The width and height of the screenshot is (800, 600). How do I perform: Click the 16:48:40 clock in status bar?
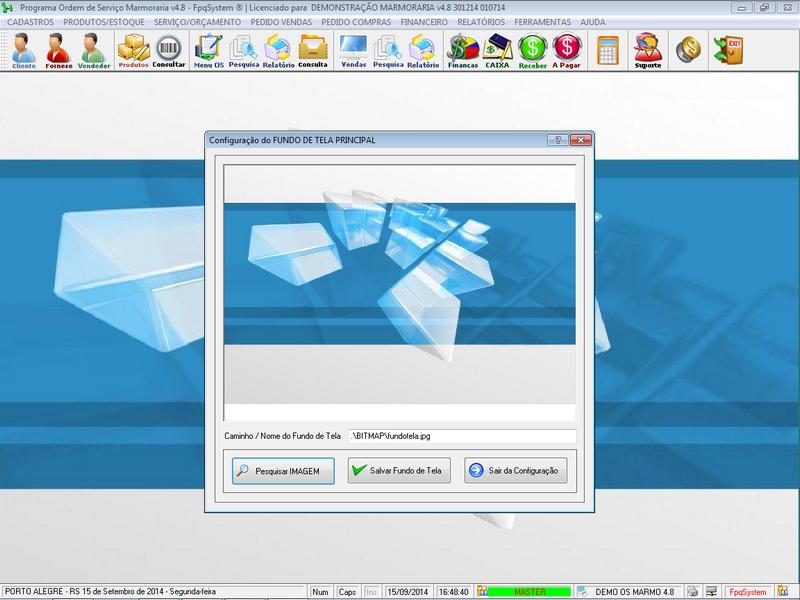[454, 592]
